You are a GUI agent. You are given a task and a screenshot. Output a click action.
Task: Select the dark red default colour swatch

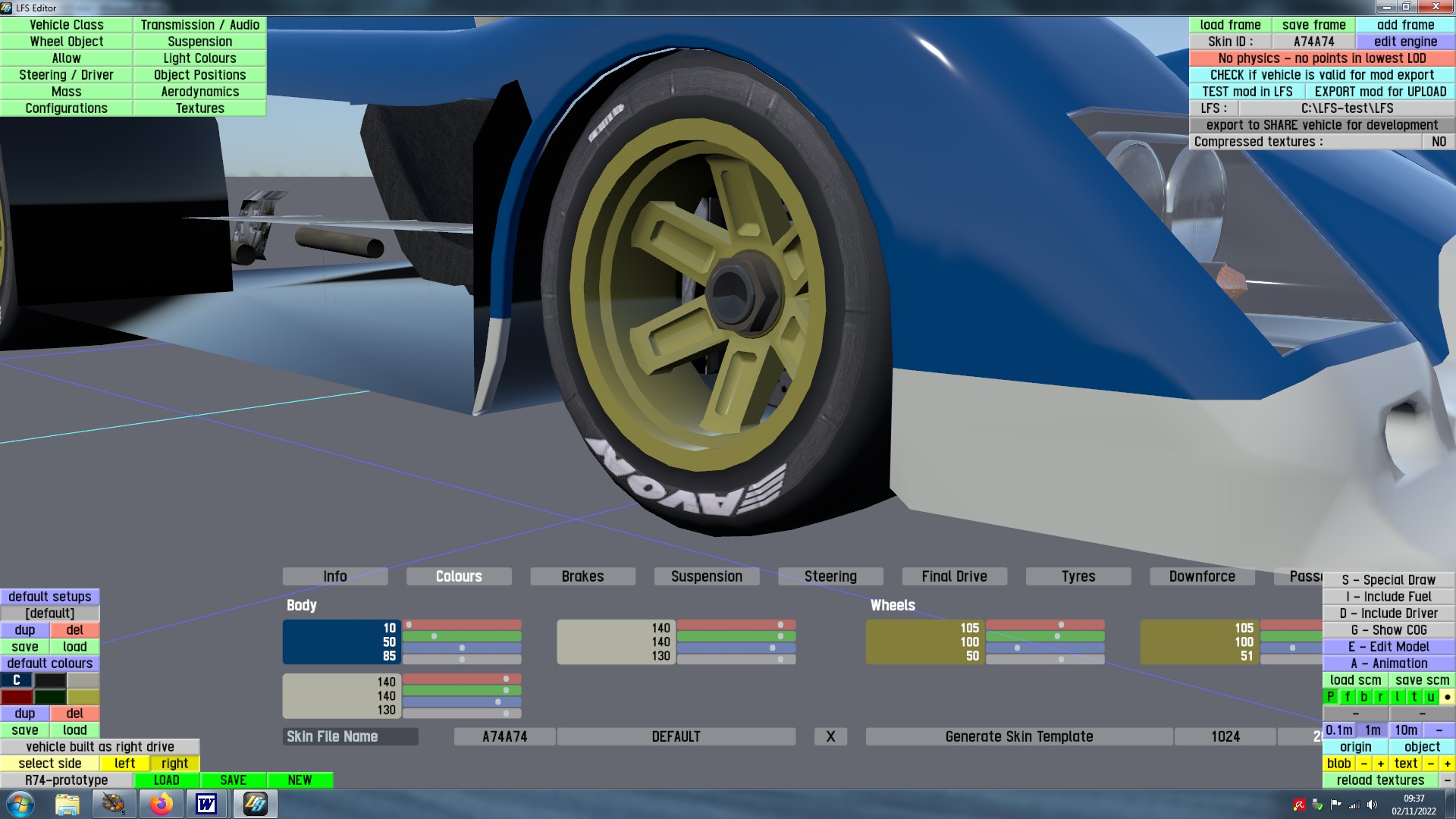(x=17, y=697)
